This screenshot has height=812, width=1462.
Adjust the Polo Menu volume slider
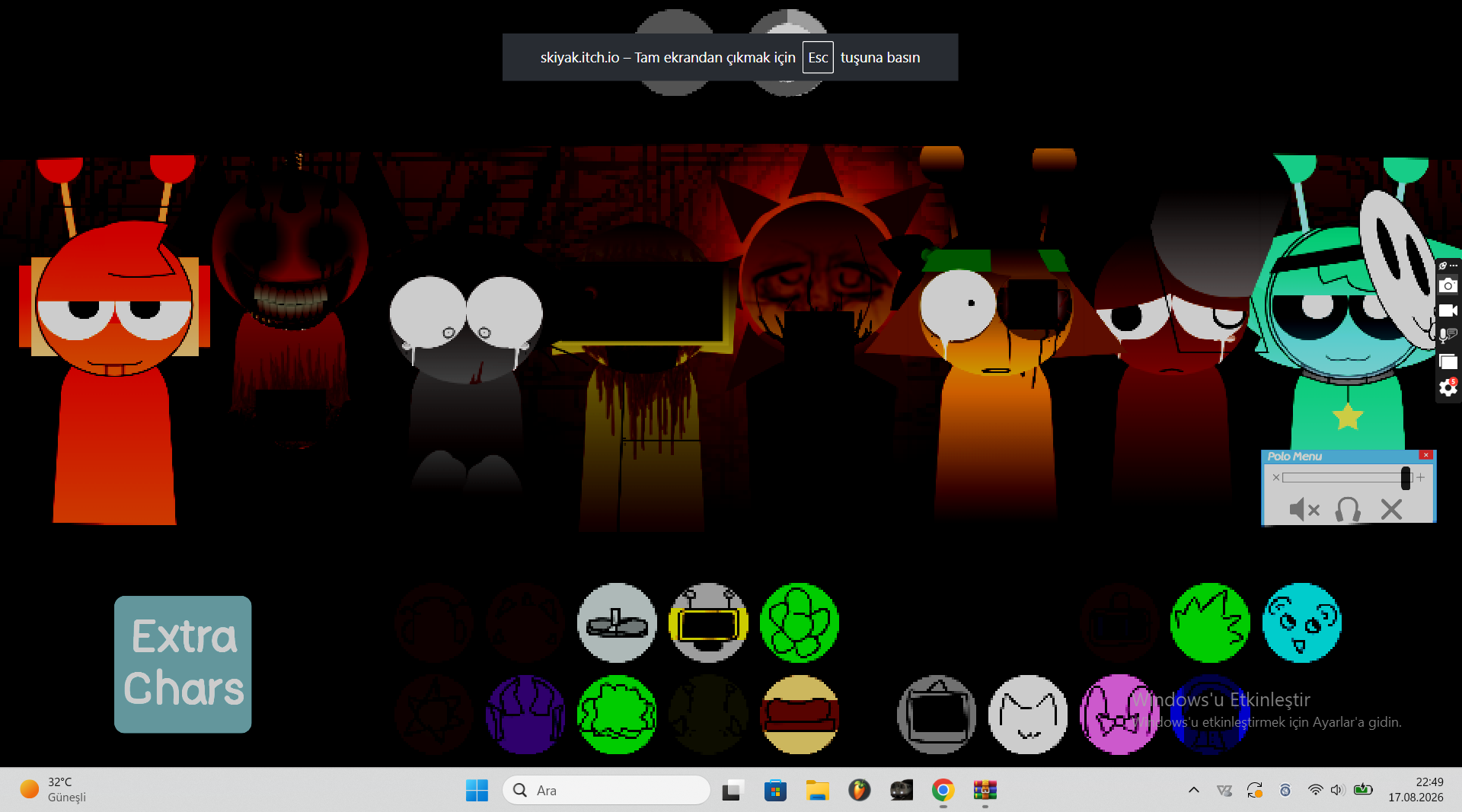coord(1347,477)
